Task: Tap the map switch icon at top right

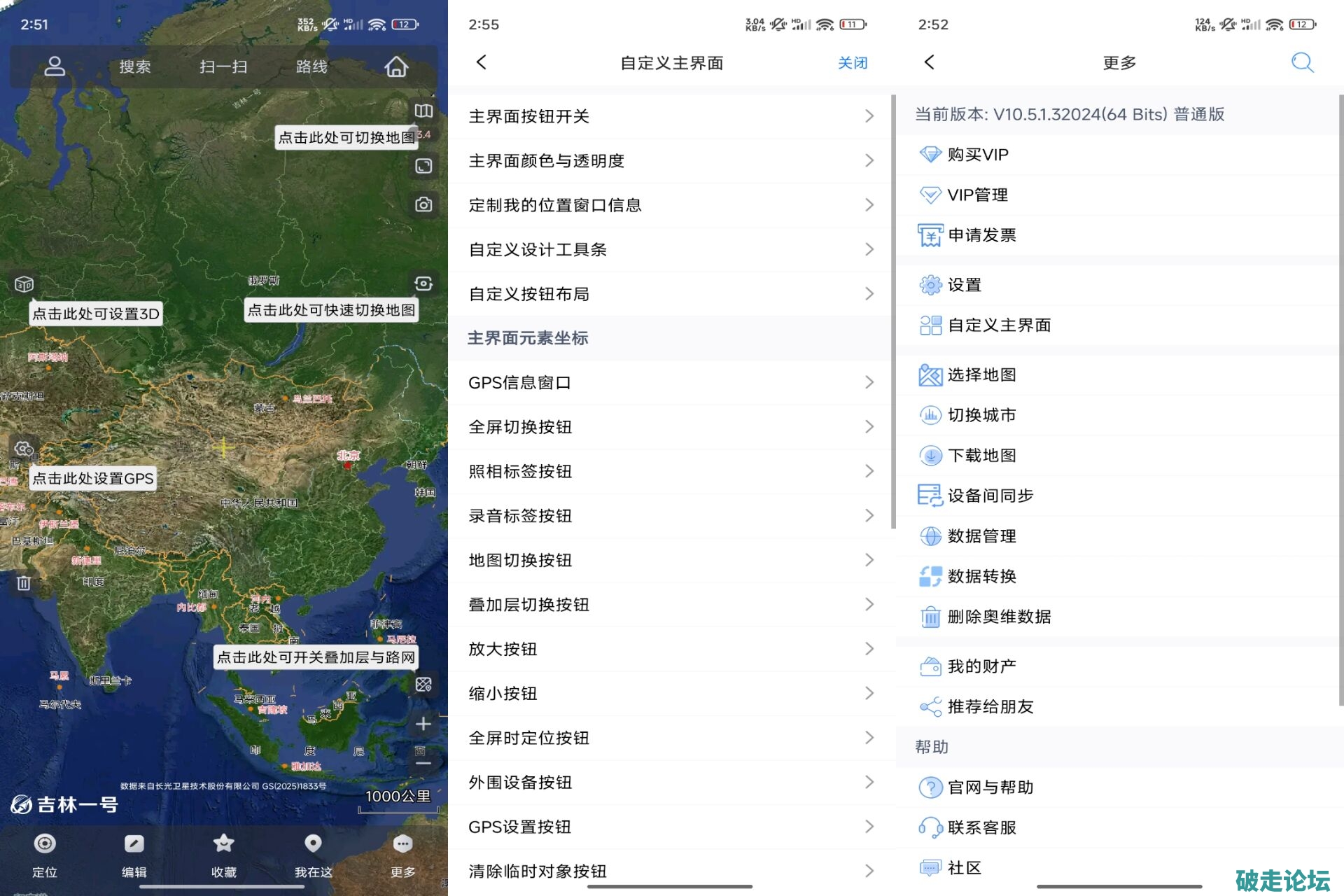Action: tap(423, 111)
